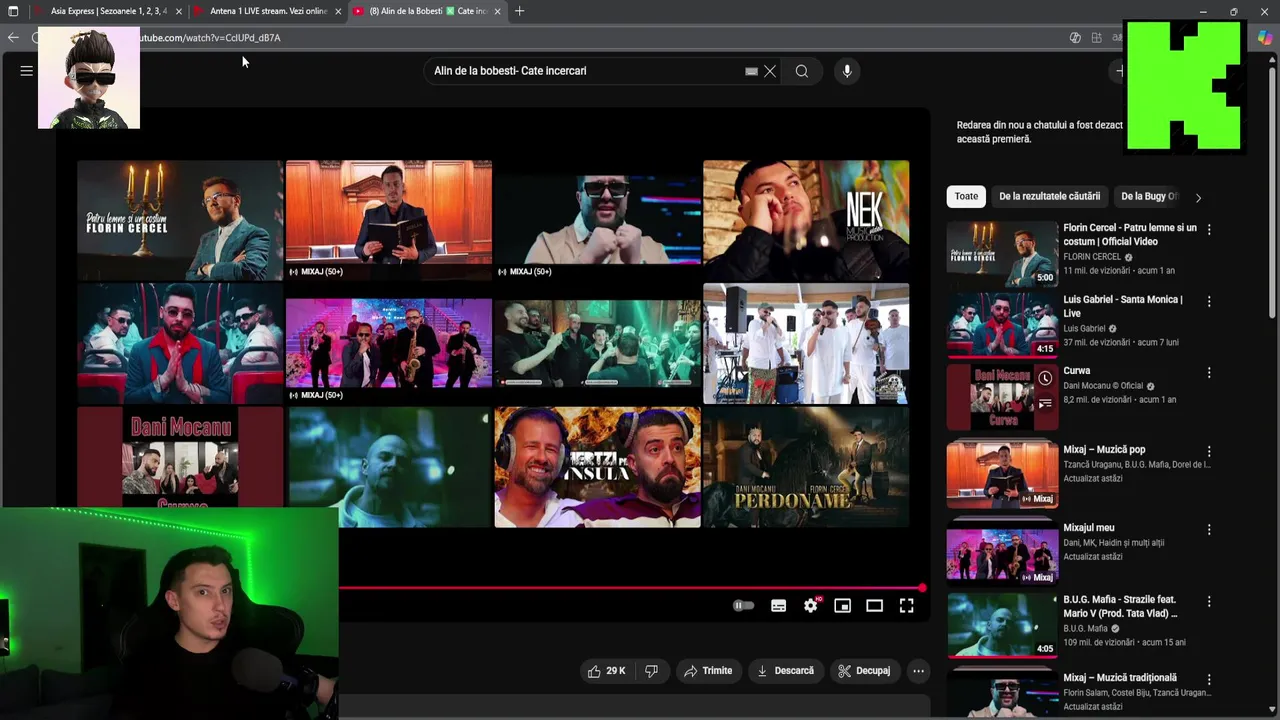
Task: Select the De la rezultatele căutării chip
Action: [x=1049, y=196]
